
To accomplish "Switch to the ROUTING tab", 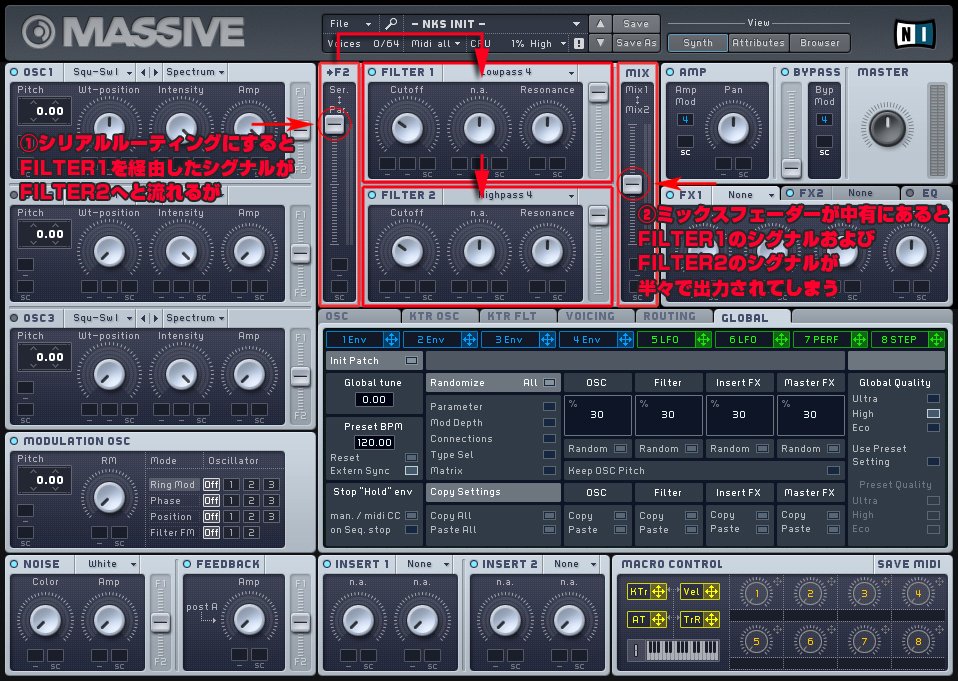I will coord(670,316).
